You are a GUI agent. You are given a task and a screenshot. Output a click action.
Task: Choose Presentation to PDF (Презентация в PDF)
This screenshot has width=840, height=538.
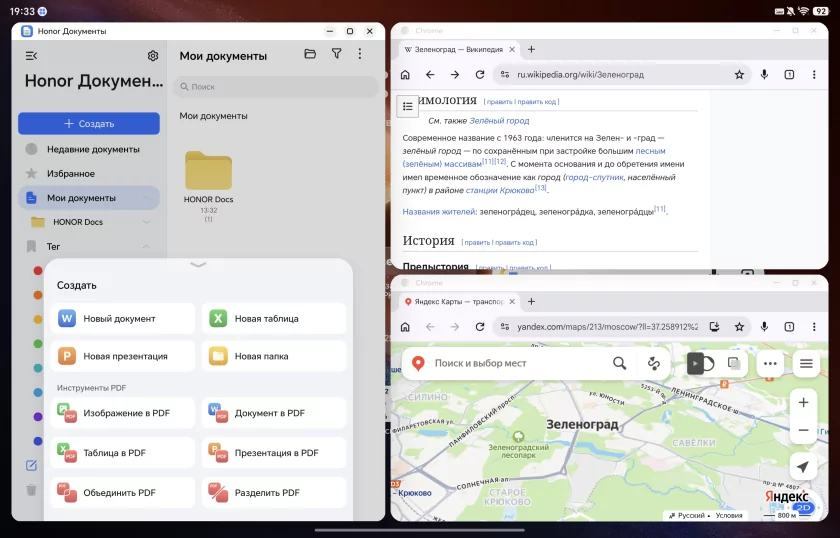tap(274, 453)
